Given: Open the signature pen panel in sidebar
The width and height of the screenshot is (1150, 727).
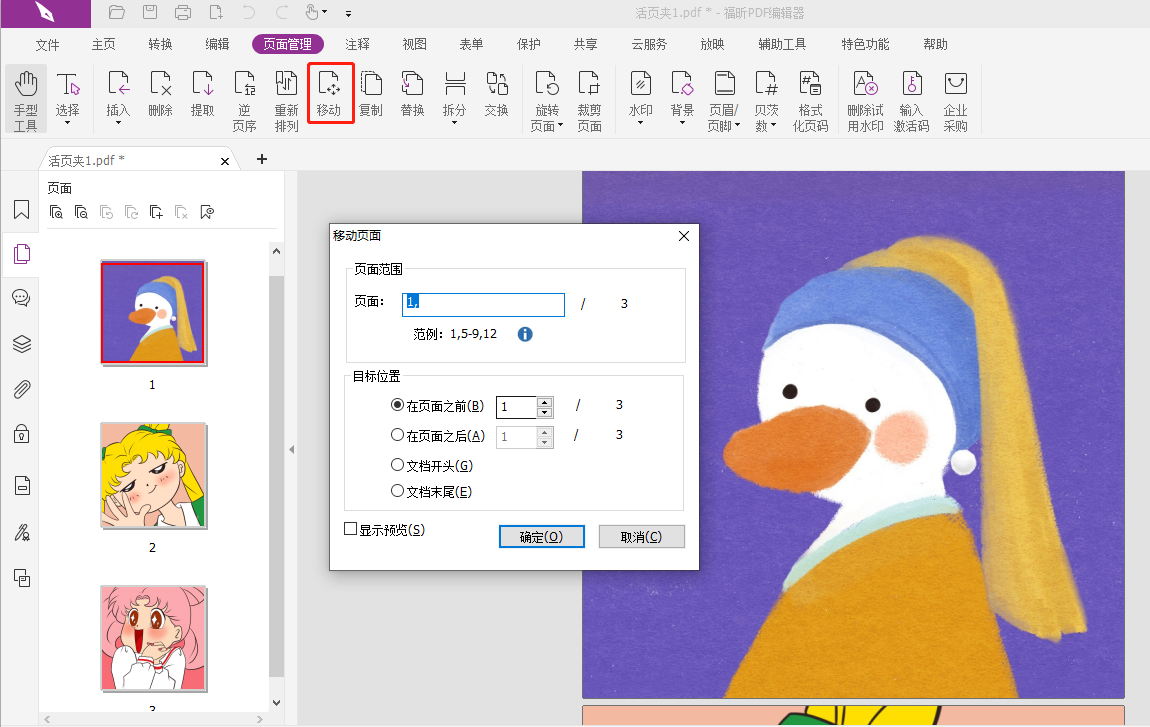Looking at the screenshot, I should (22, 532).
